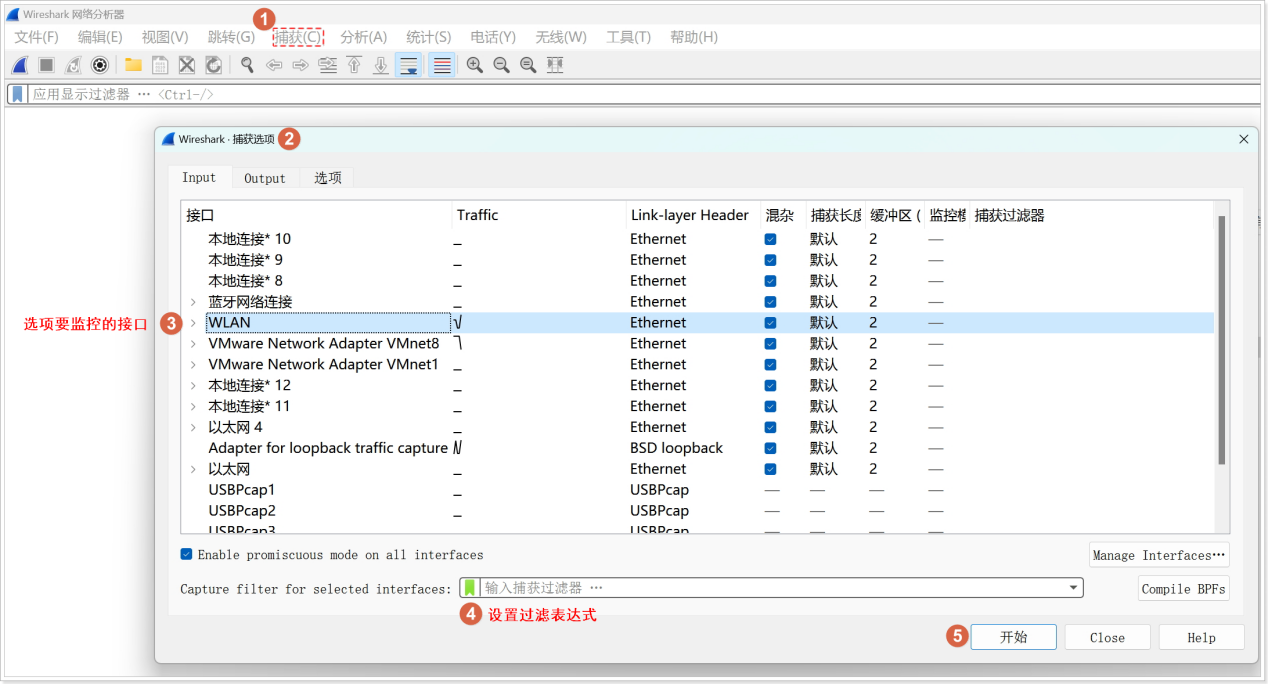Disable promiscuous mode on all interfaces
The image size is (1268, 684).
[x=186, y=554]
